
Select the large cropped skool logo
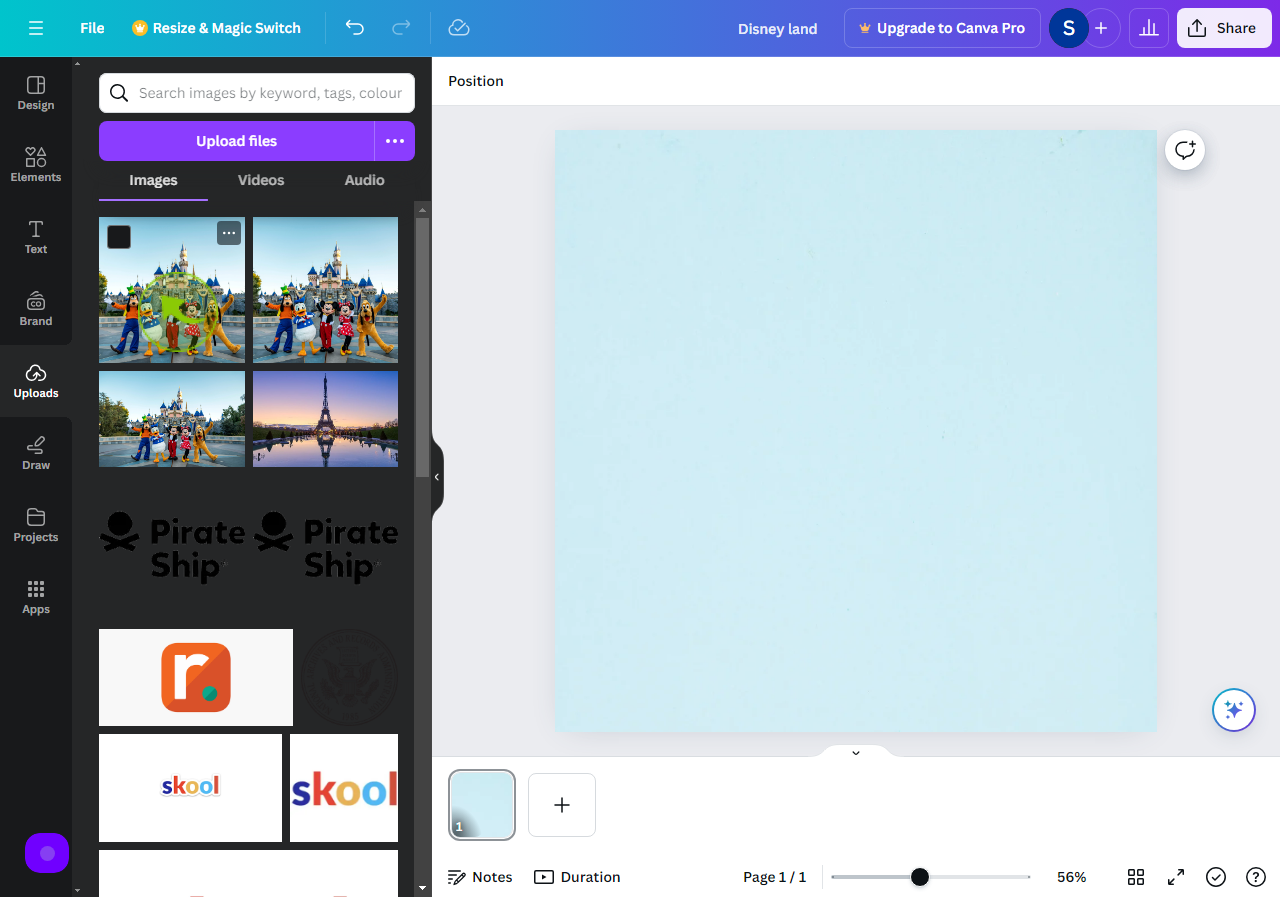344,788
